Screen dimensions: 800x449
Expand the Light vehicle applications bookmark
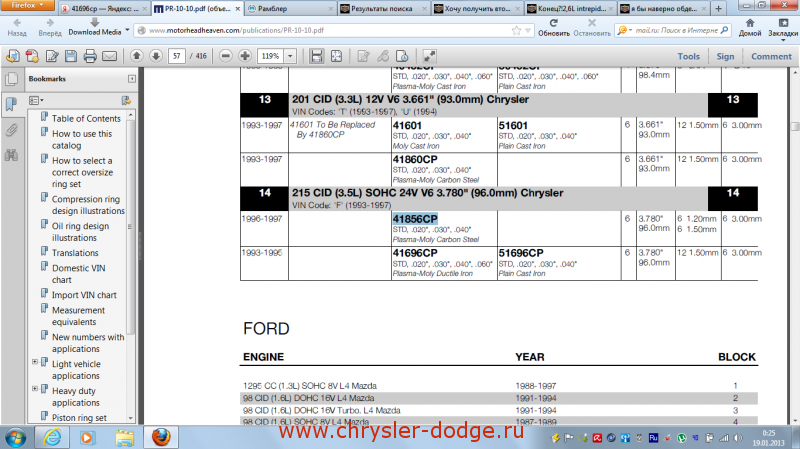pos(35,362)
